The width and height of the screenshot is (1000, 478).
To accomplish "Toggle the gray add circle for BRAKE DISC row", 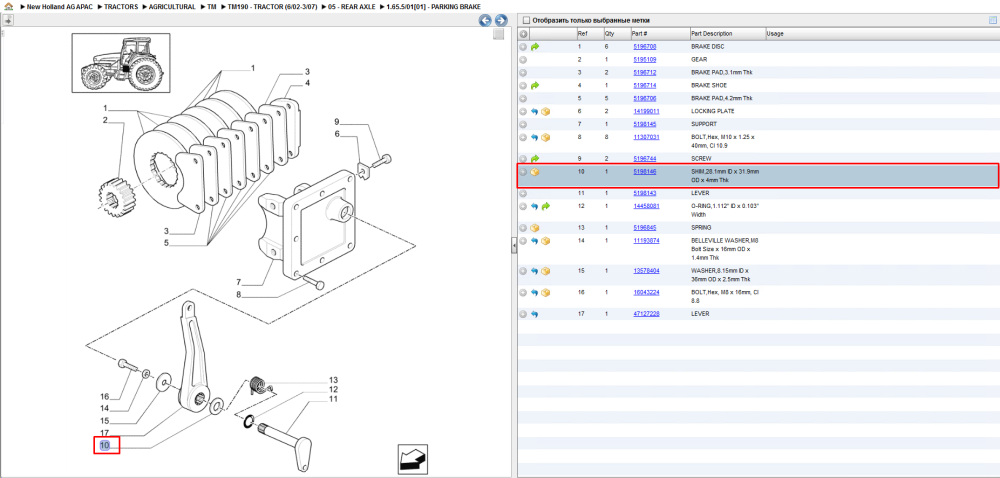I will tap(523, 47).
